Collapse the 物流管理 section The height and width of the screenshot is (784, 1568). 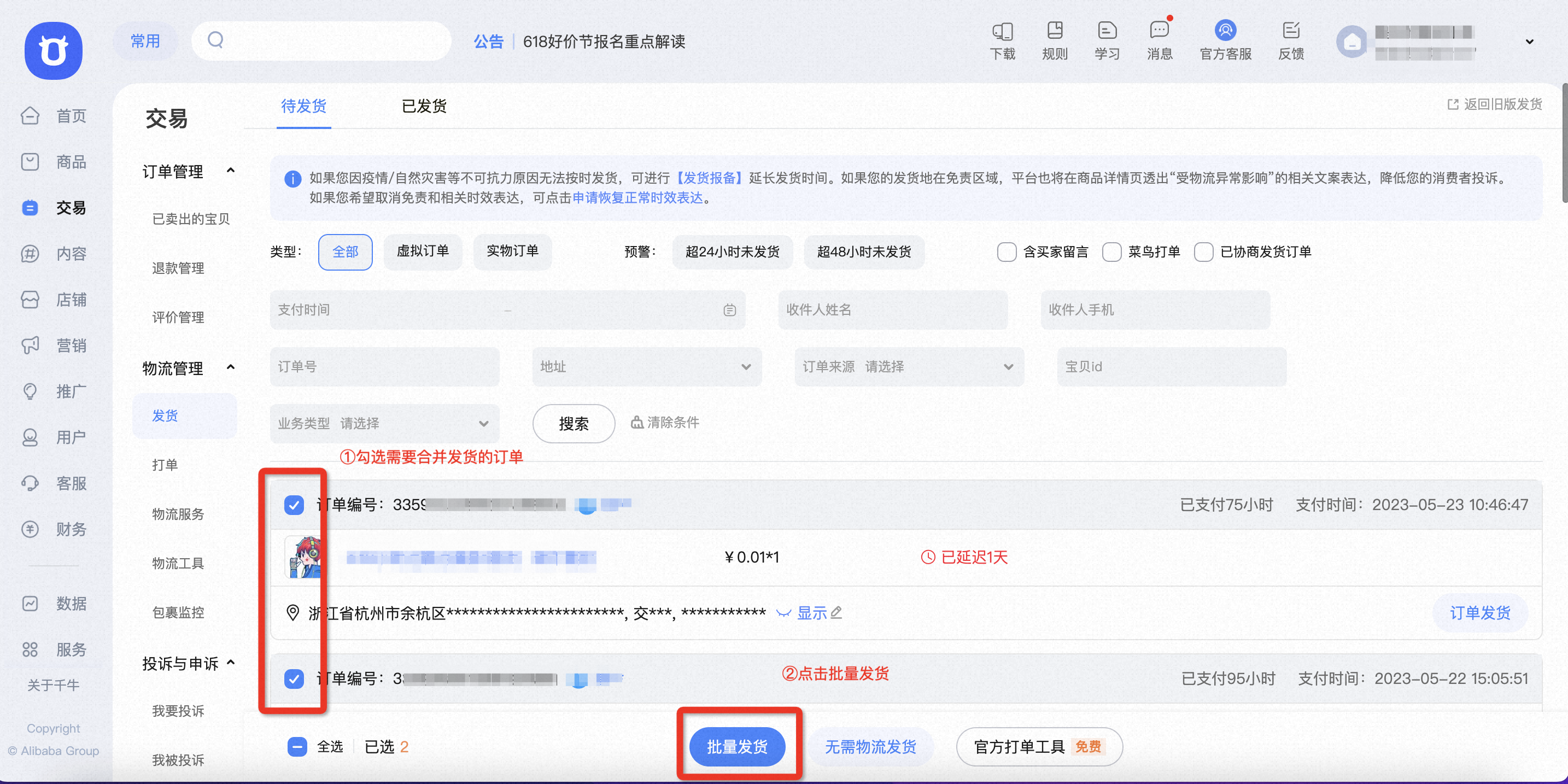coord(231,367)
